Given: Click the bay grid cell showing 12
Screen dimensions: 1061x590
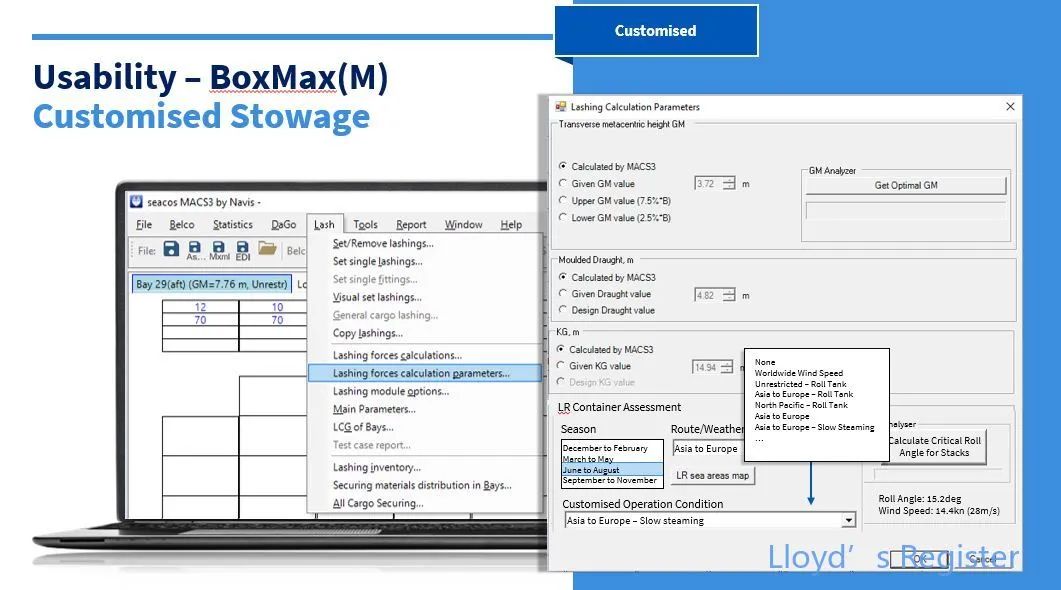Looking at the screenshot, I should pos(200,307).
